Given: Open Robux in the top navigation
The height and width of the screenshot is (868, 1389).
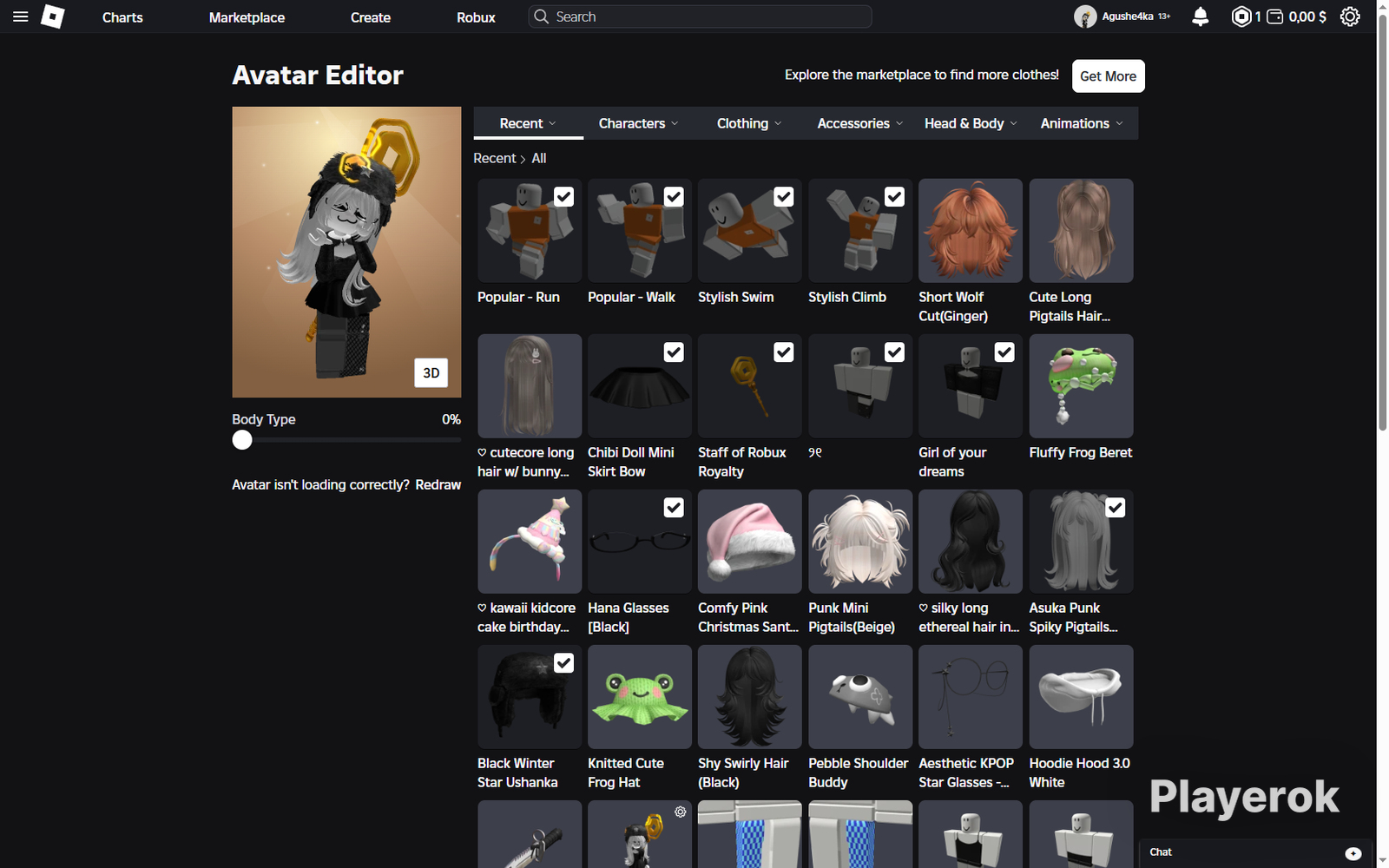Looking at the screenshot, I should coord(476,17).
